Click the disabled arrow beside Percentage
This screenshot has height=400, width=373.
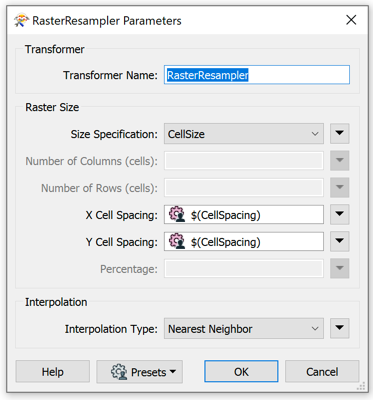click(x=340, y=268)
